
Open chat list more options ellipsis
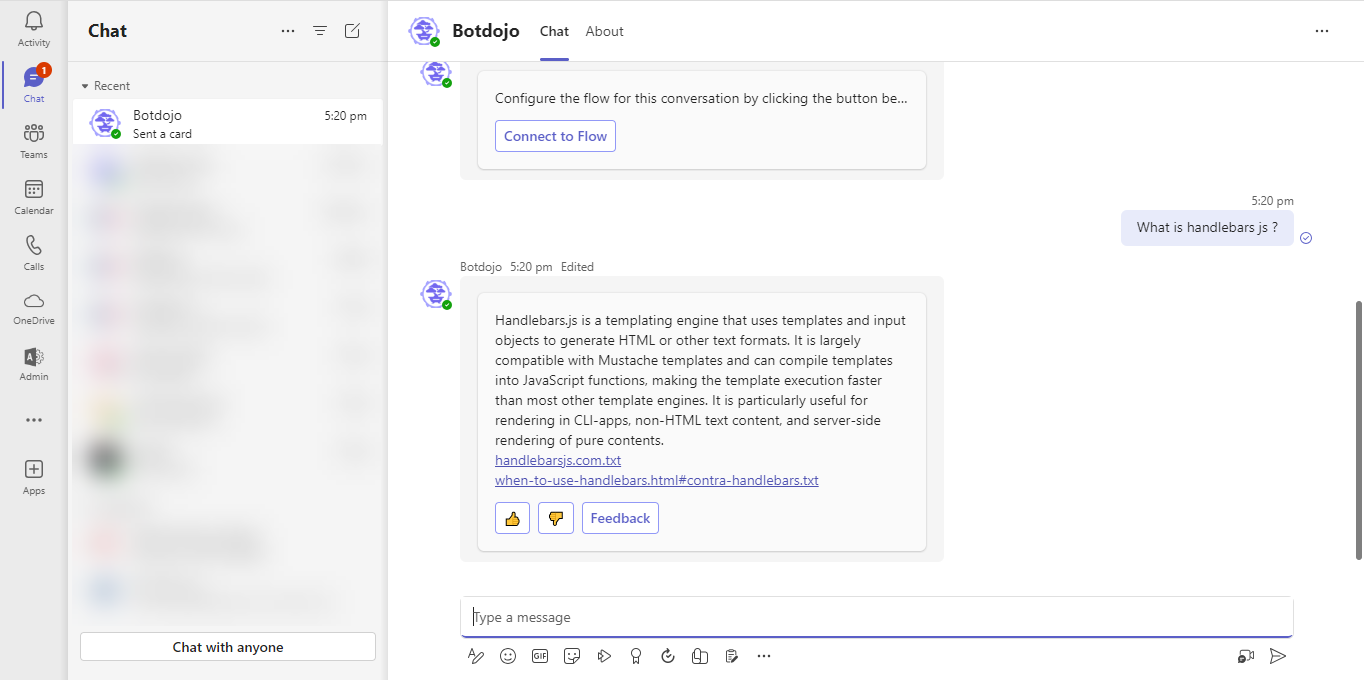point(288,31)
